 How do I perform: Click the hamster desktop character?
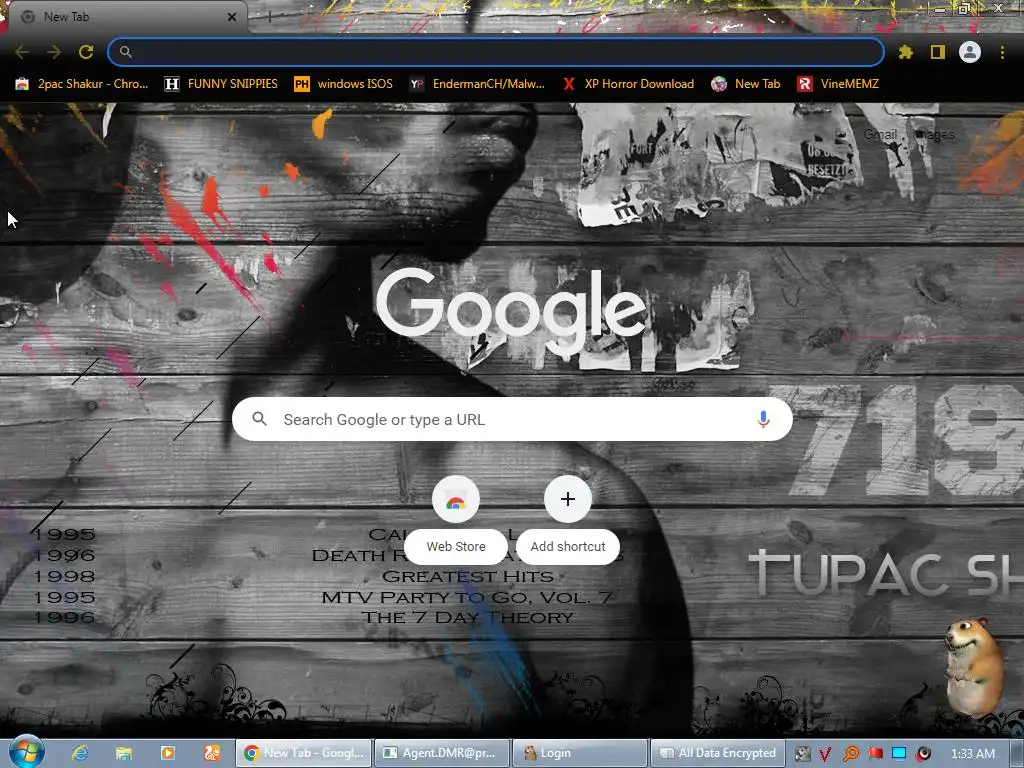[x=974, y=667]
